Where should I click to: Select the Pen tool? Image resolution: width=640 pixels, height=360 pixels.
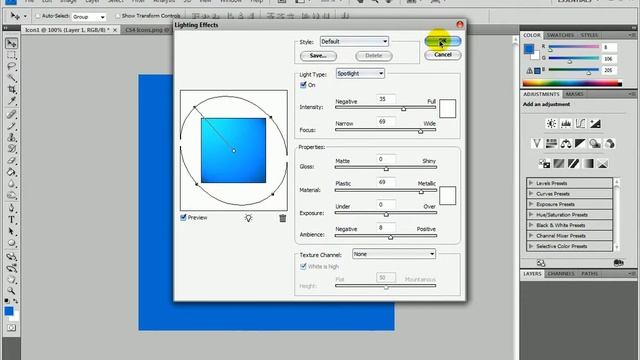click(11, 208)
